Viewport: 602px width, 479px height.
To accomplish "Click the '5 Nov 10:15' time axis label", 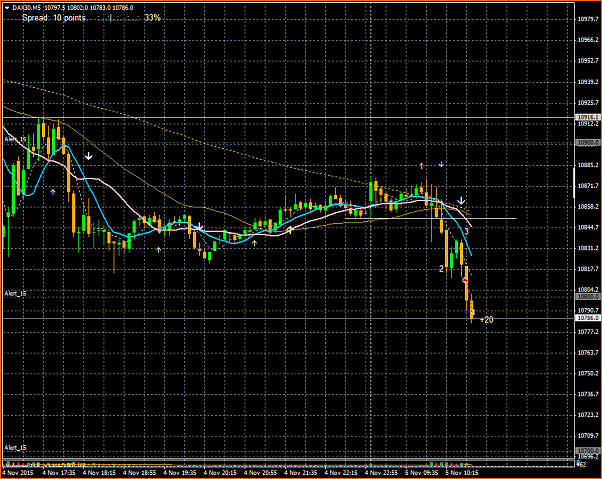I will tap(462, 472).
